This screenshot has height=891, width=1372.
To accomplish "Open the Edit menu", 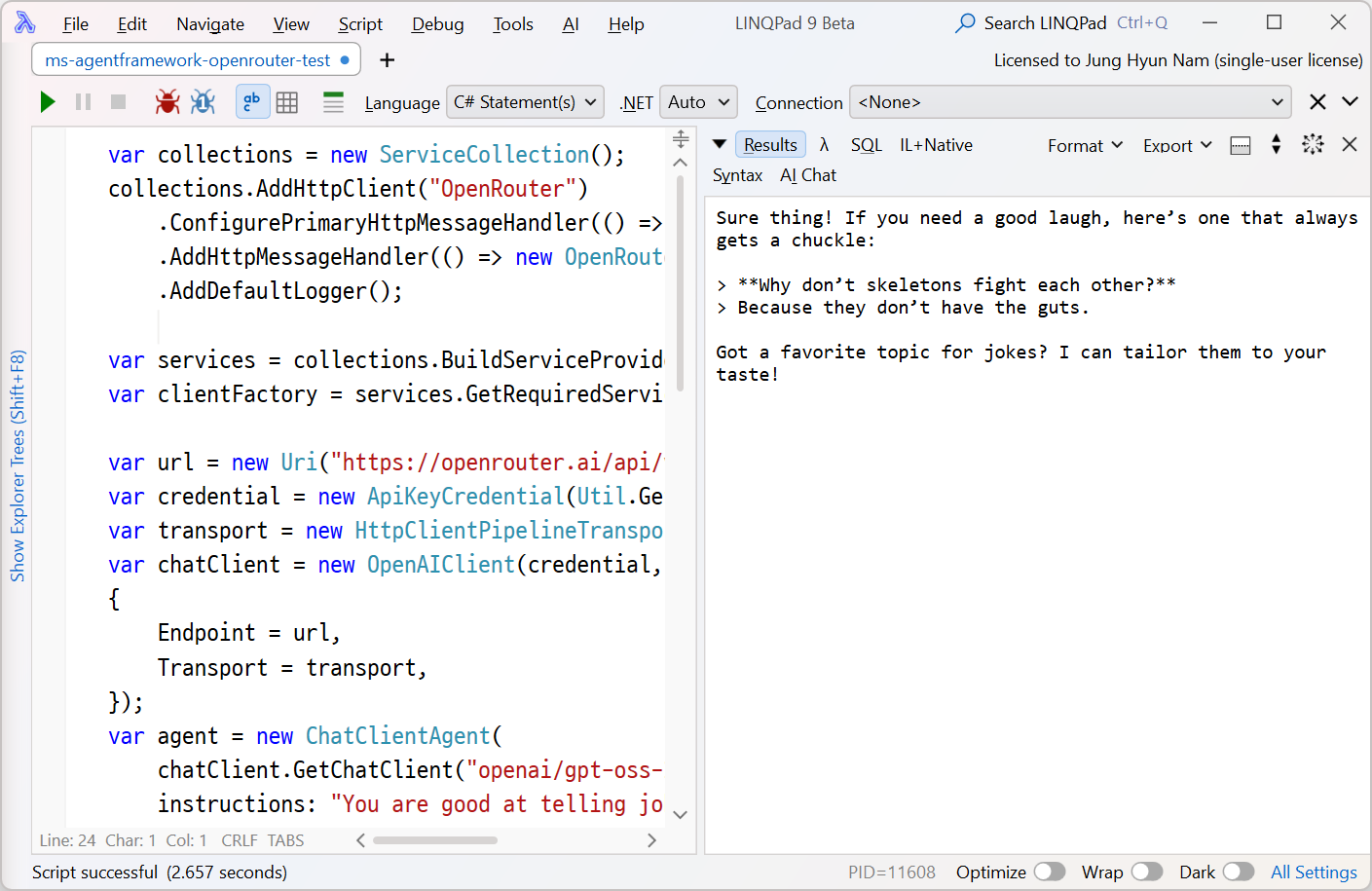I will coord(131,24).
